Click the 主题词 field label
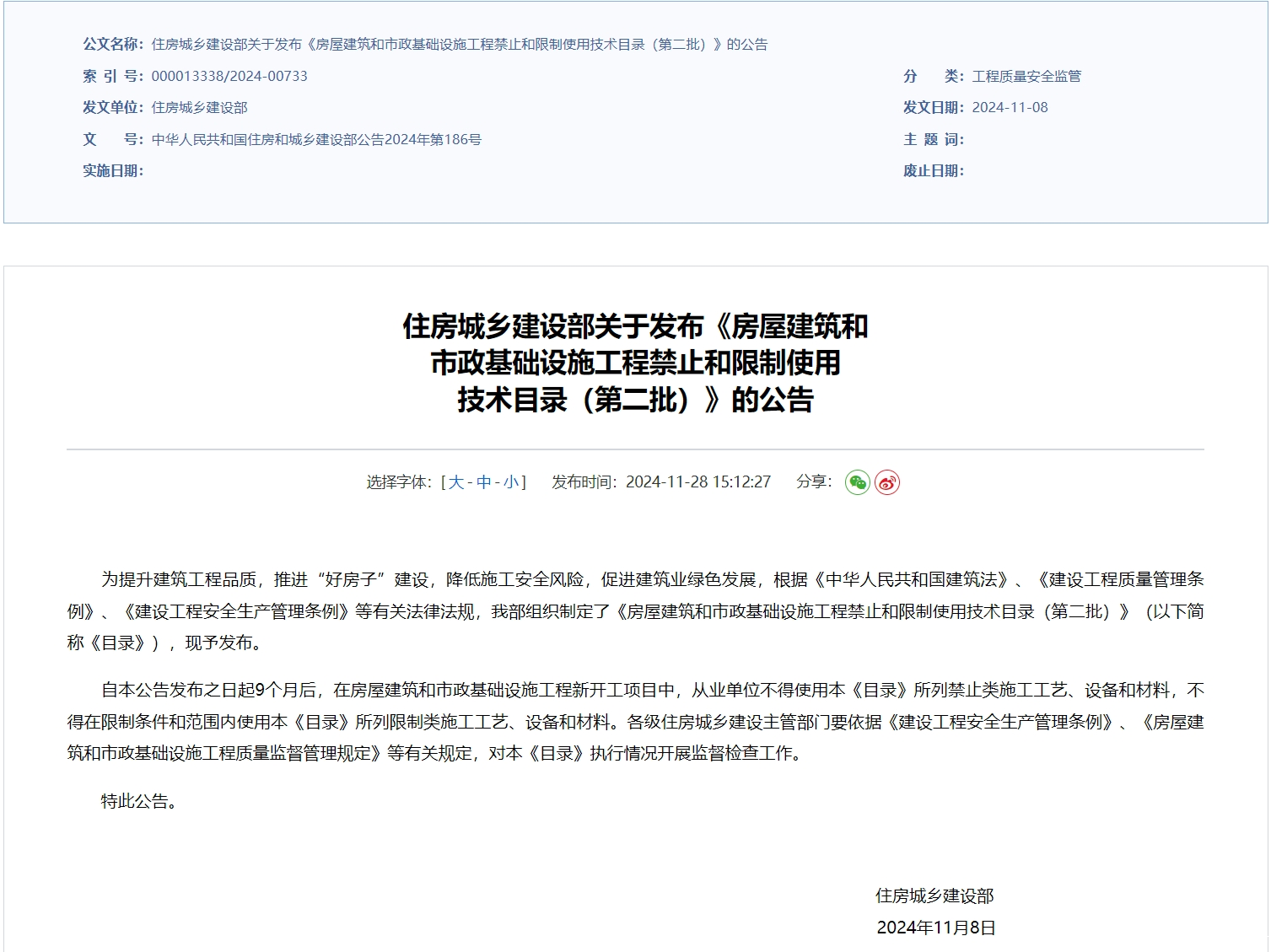 point(933,140)
